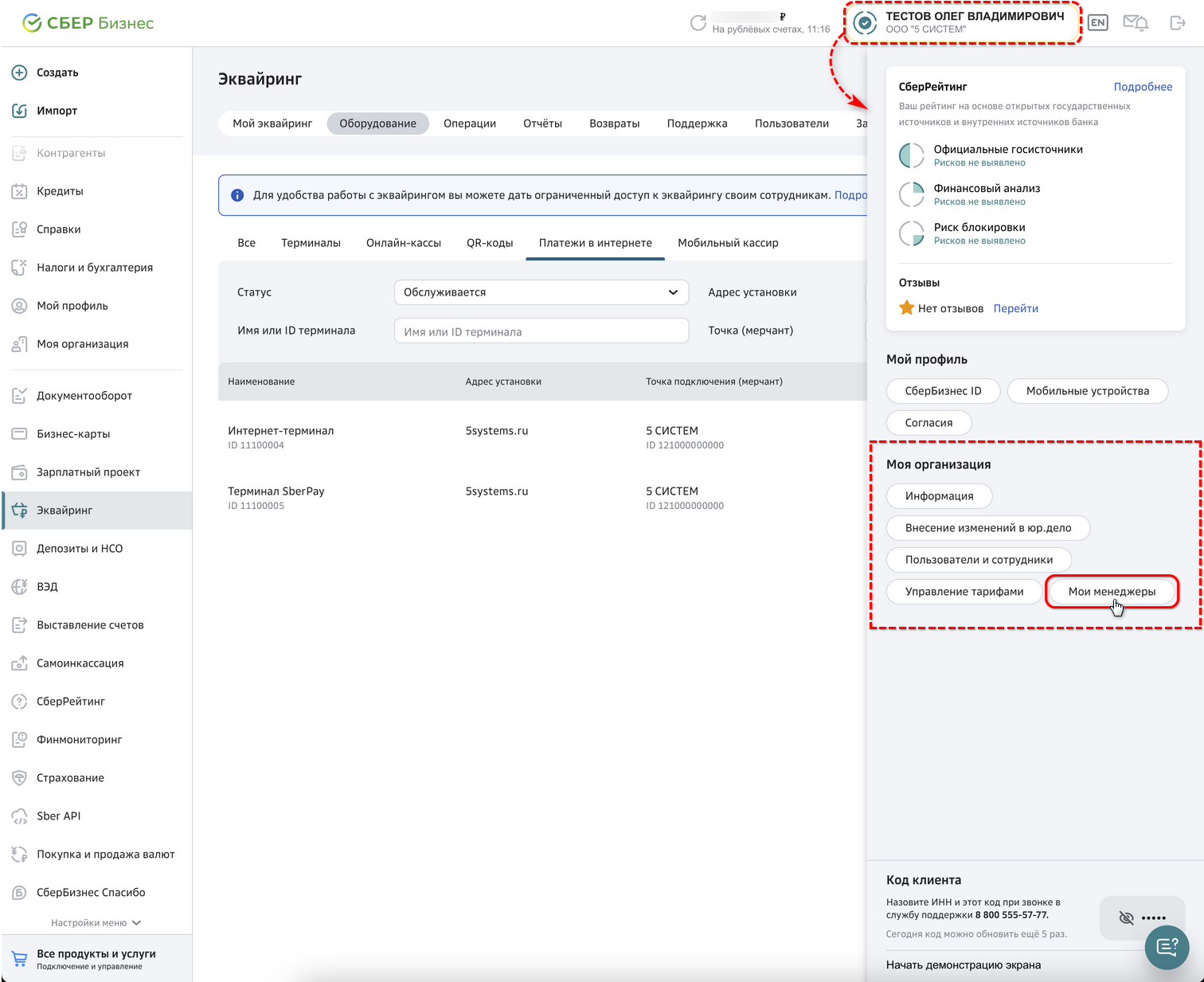The width and height of the screenshot is (1204, 982).
Task: Click the Мобильные устройства button
Action: 1088,391
